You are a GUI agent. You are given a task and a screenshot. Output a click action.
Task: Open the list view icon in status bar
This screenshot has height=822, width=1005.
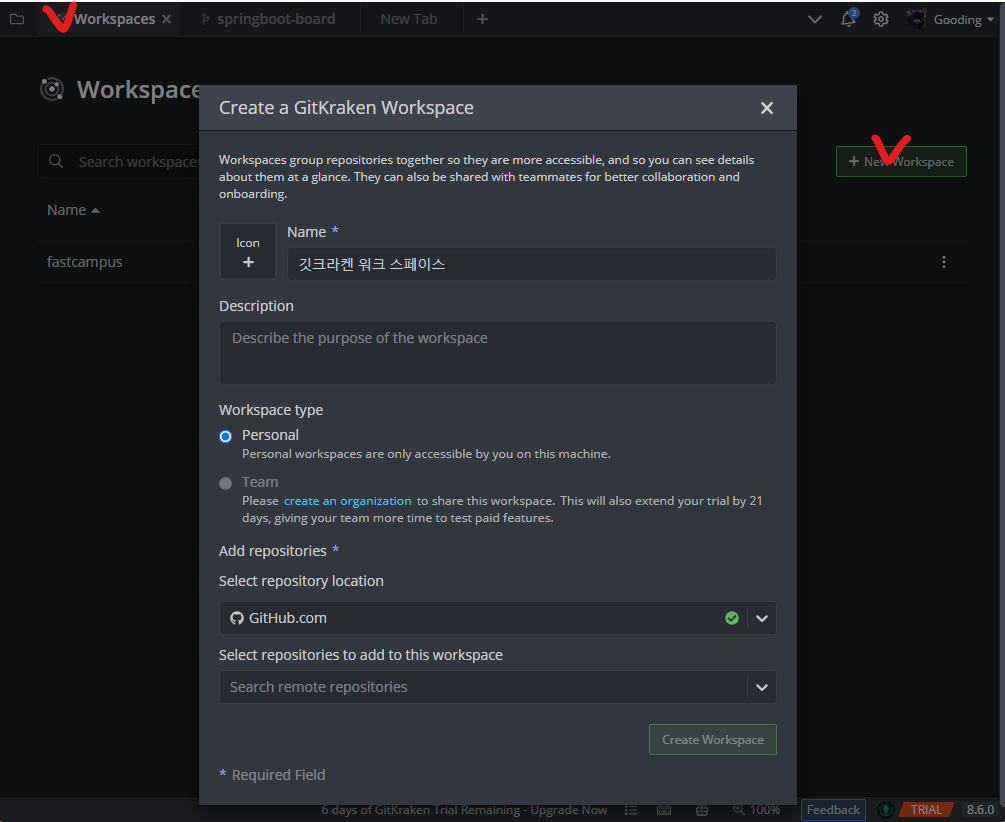point(631,810)
